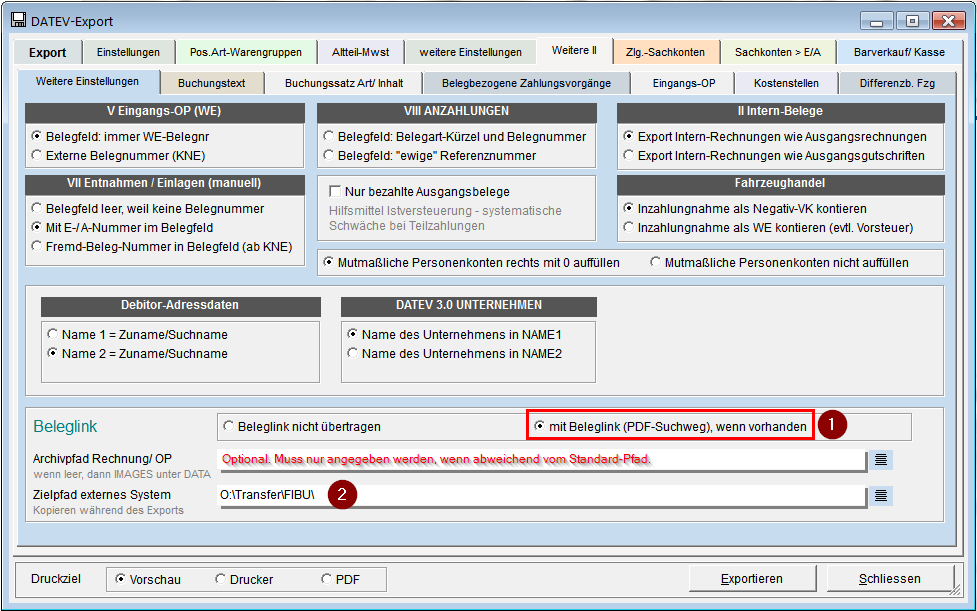Open the Eingangs-OP sub-tab
977x611 pixels.
coord(684,83)
